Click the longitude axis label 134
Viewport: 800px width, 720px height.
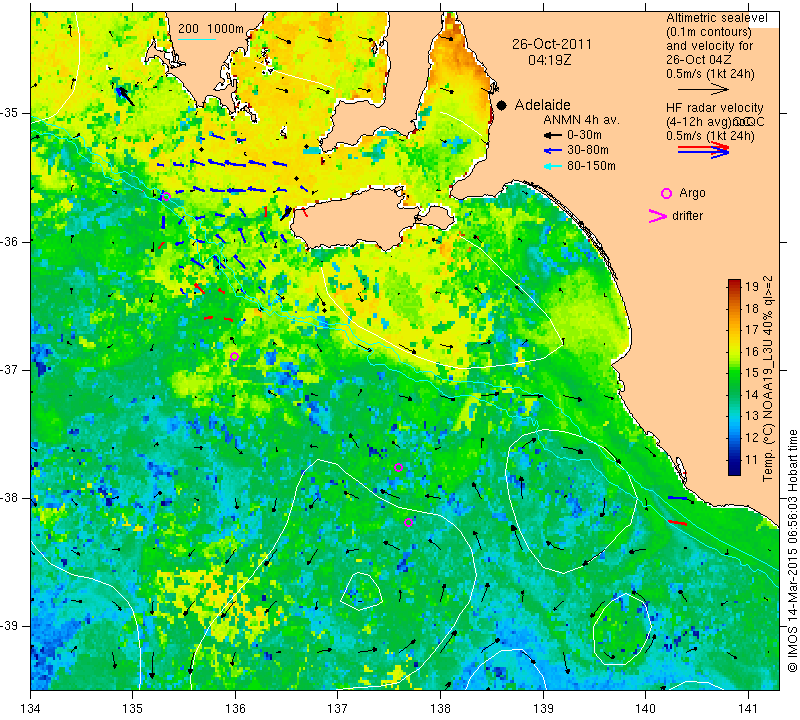tap(31, 709)
